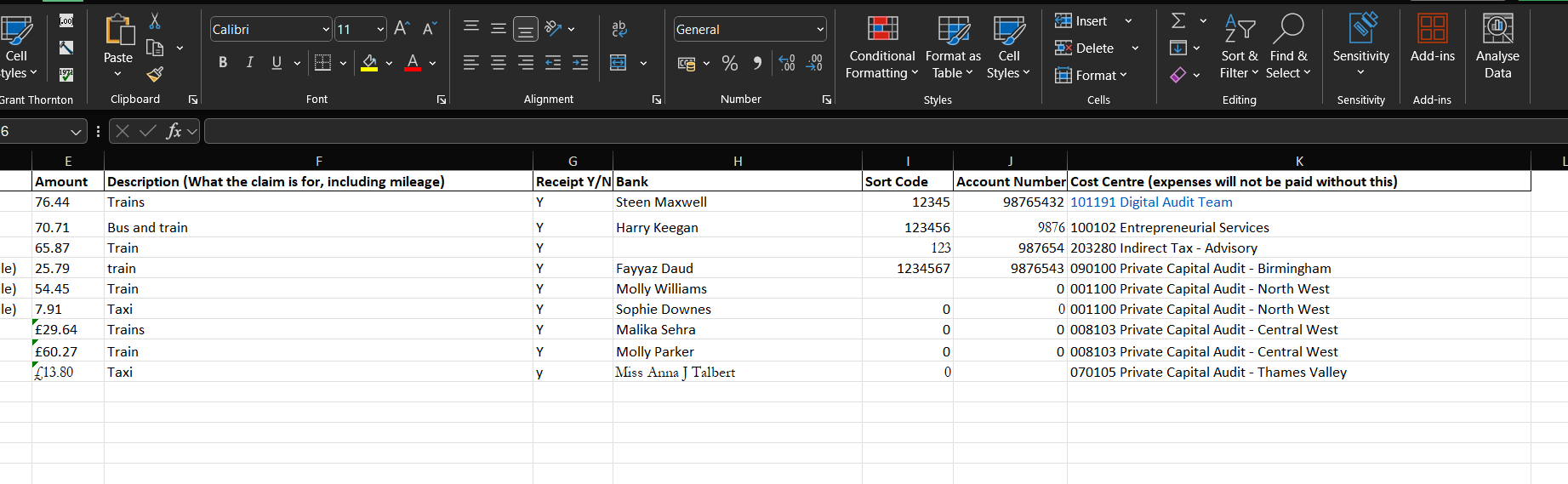The image size is (1568, 484).
Task: Select column K header
Action: 1299,161
